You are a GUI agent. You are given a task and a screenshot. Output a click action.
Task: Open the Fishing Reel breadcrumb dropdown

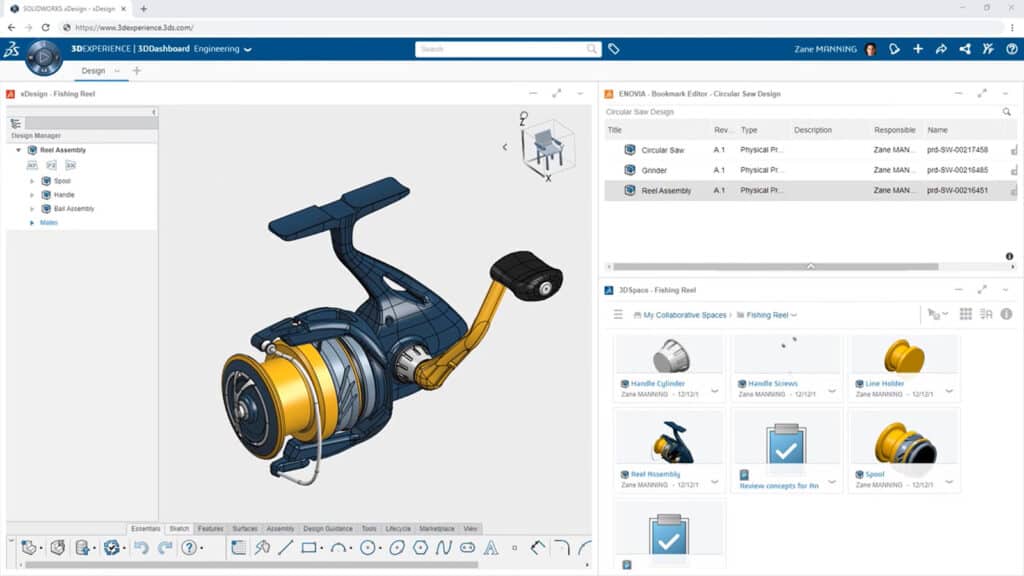coord(793,314)
